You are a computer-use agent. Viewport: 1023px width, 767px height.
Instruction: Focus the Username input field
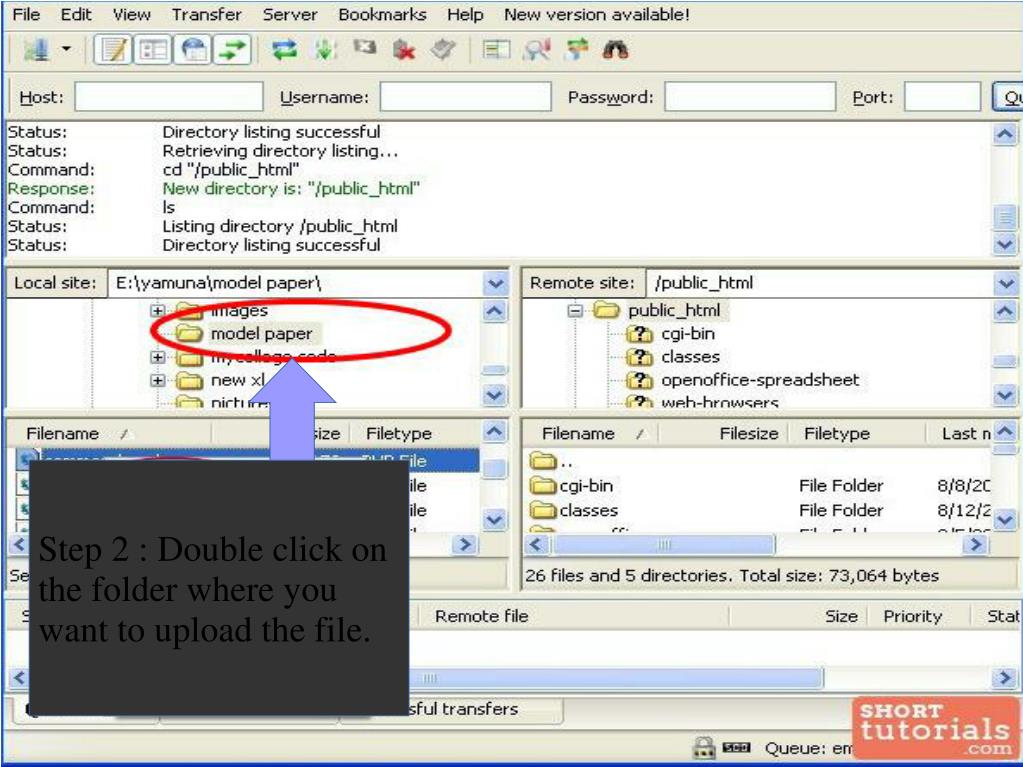coord(466,97)
